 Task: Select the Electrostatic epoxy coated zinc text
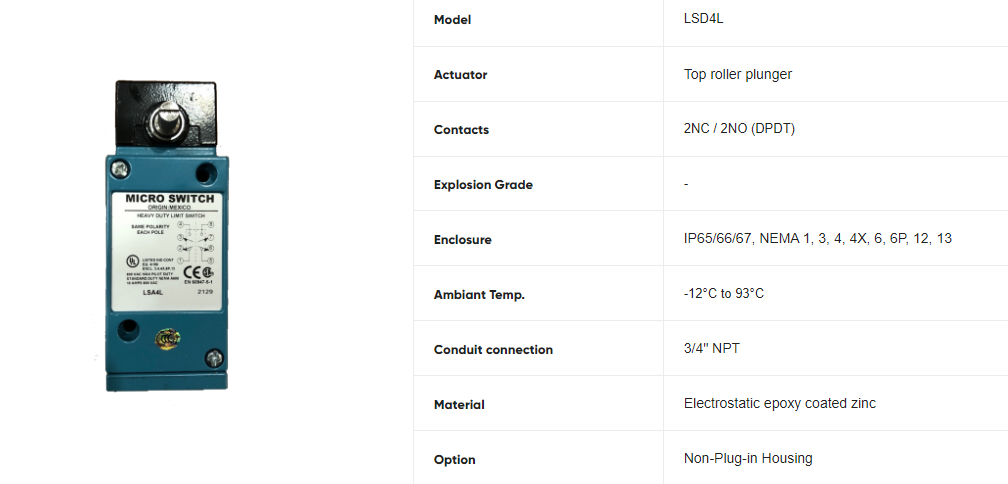pos(780,404)
